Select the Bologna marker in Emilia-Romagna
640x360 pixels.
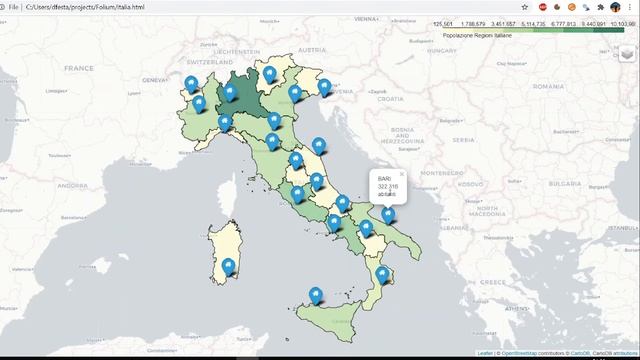click(274, 121)
